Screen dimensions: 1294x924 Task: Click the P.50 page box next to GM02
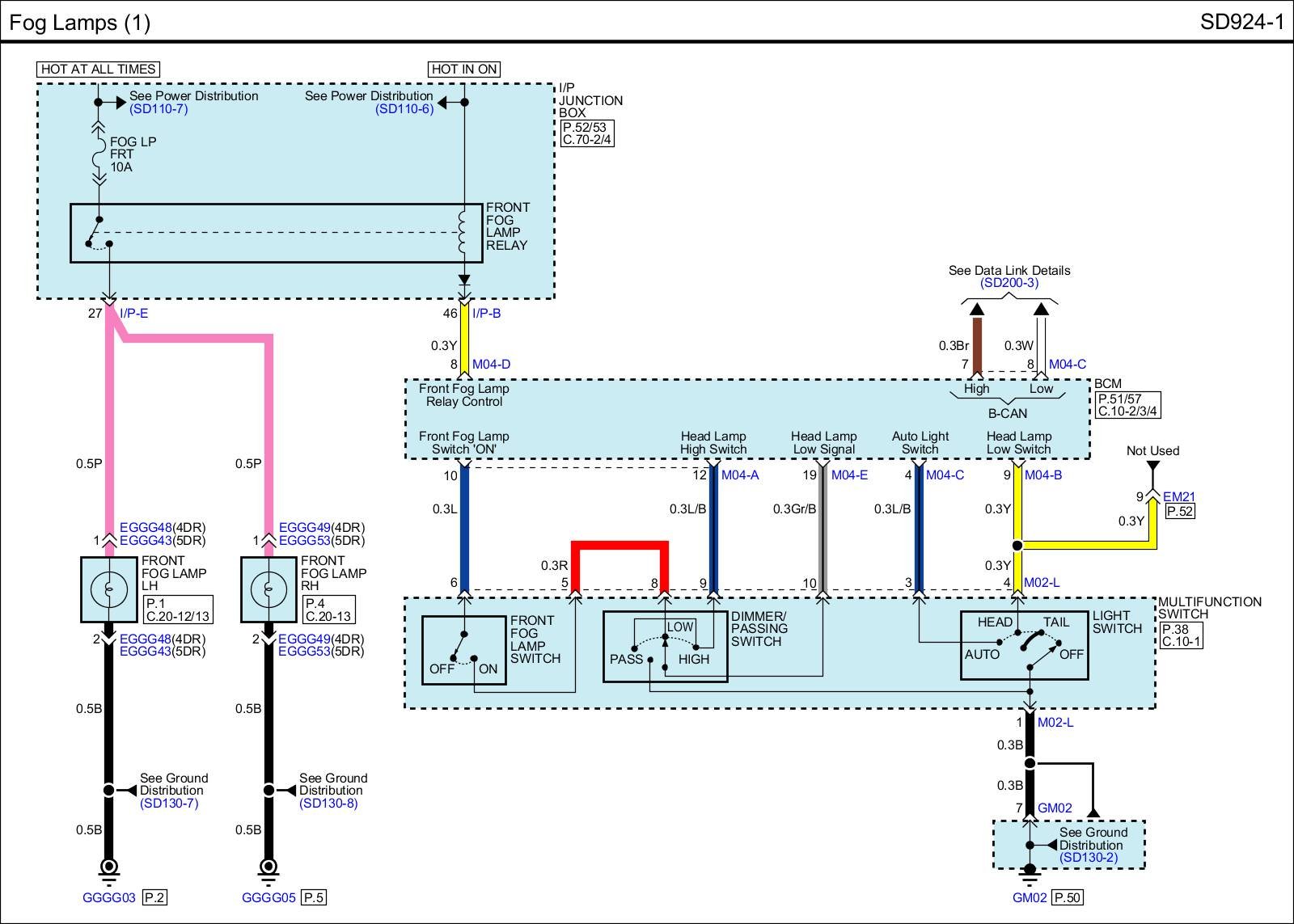(1068, 897)
